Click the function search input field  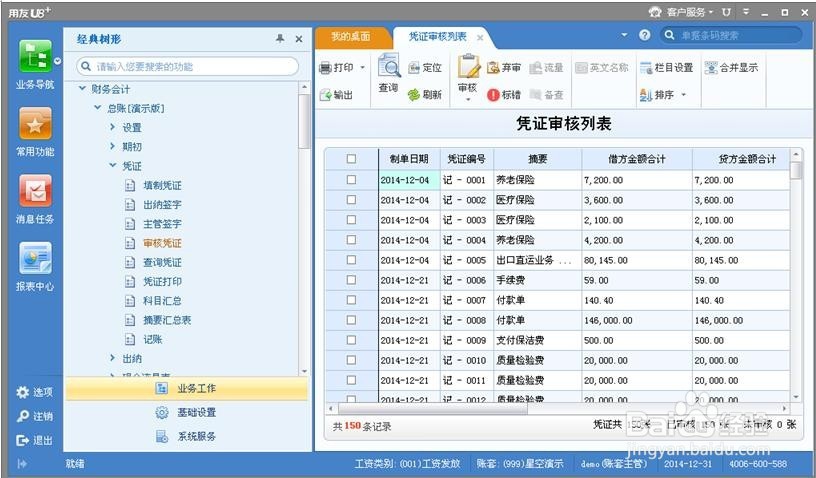coord(187,67)
